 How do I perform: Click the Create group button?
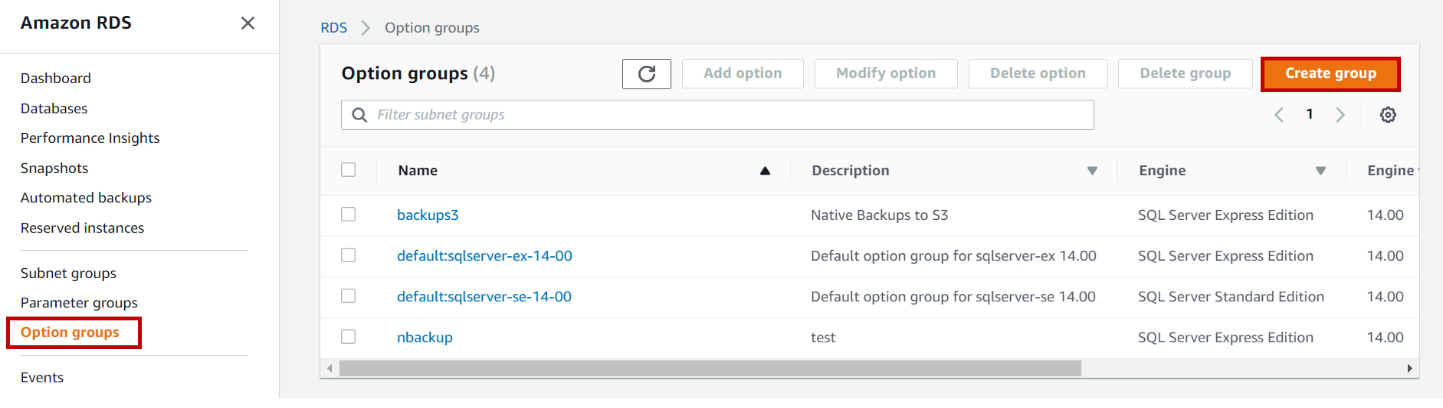tap(1330, 73)
